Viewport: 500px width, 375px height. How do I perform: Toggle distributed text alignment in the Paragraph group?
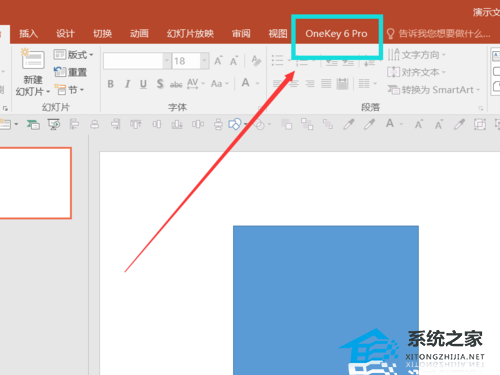342,83
